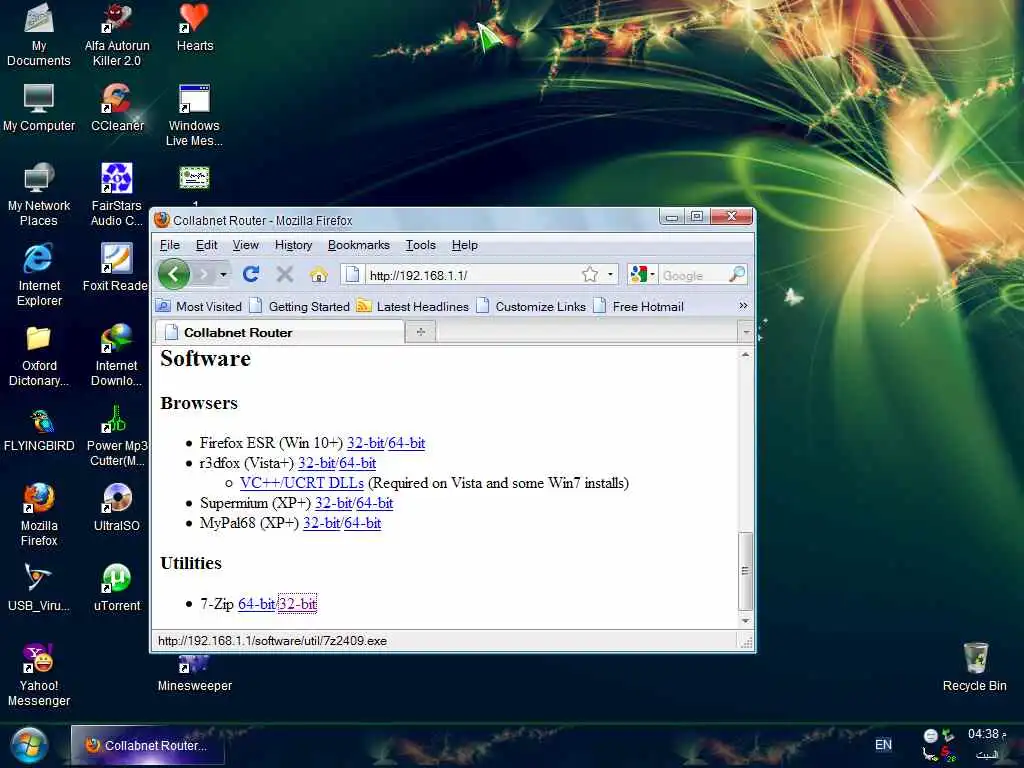Select the FairStars Audio C... icon
This screenshot has width=1024, height=768.
(117, 194)
